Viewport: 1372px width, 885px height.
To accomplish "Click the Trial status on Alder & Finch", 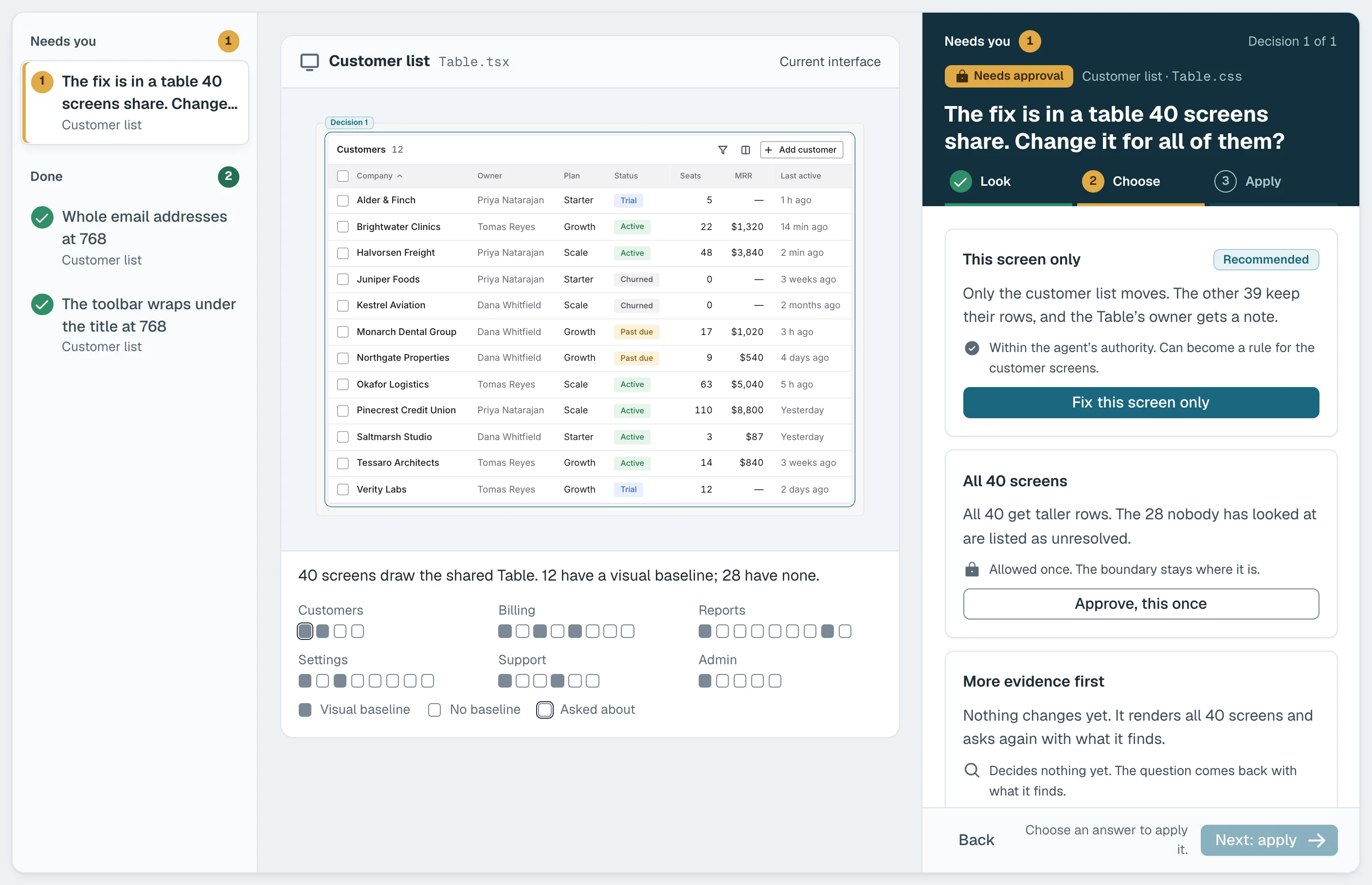I will [629, 200].
